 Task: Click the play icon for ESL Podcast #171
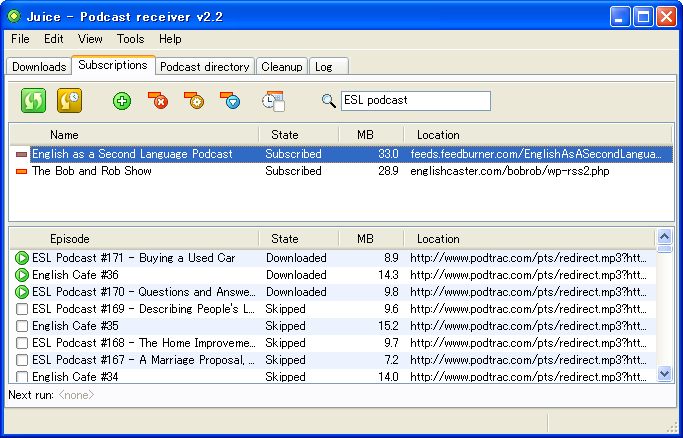(x=21, y=258)
